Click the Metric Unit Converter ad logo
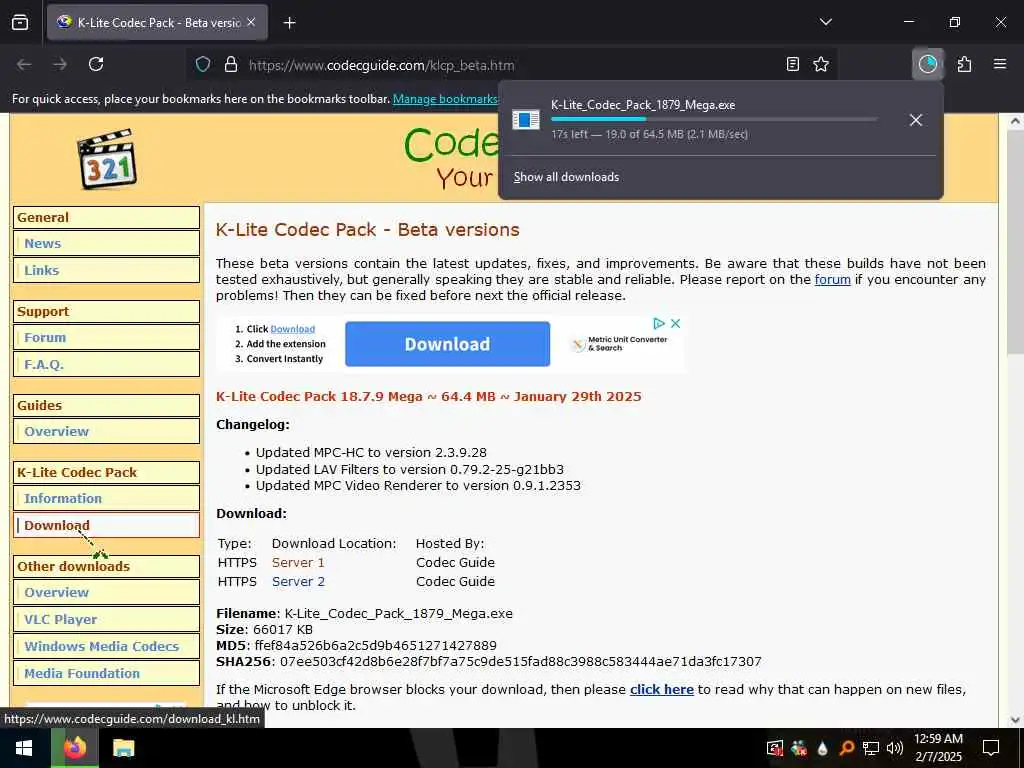Screen dimensions: 1024x768 click(620, 344)
